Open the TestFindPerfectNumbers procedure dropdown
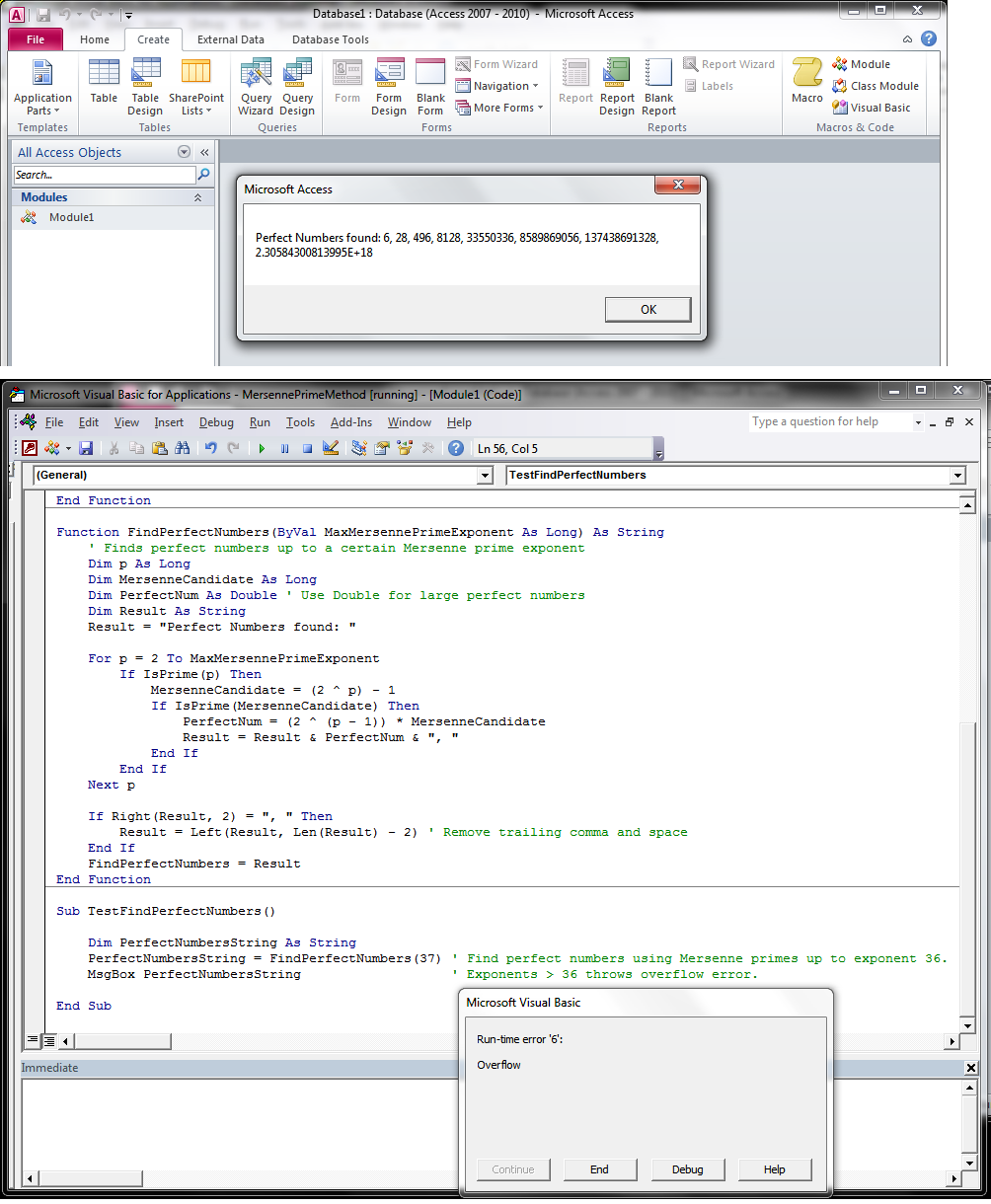 click(957, 476)
